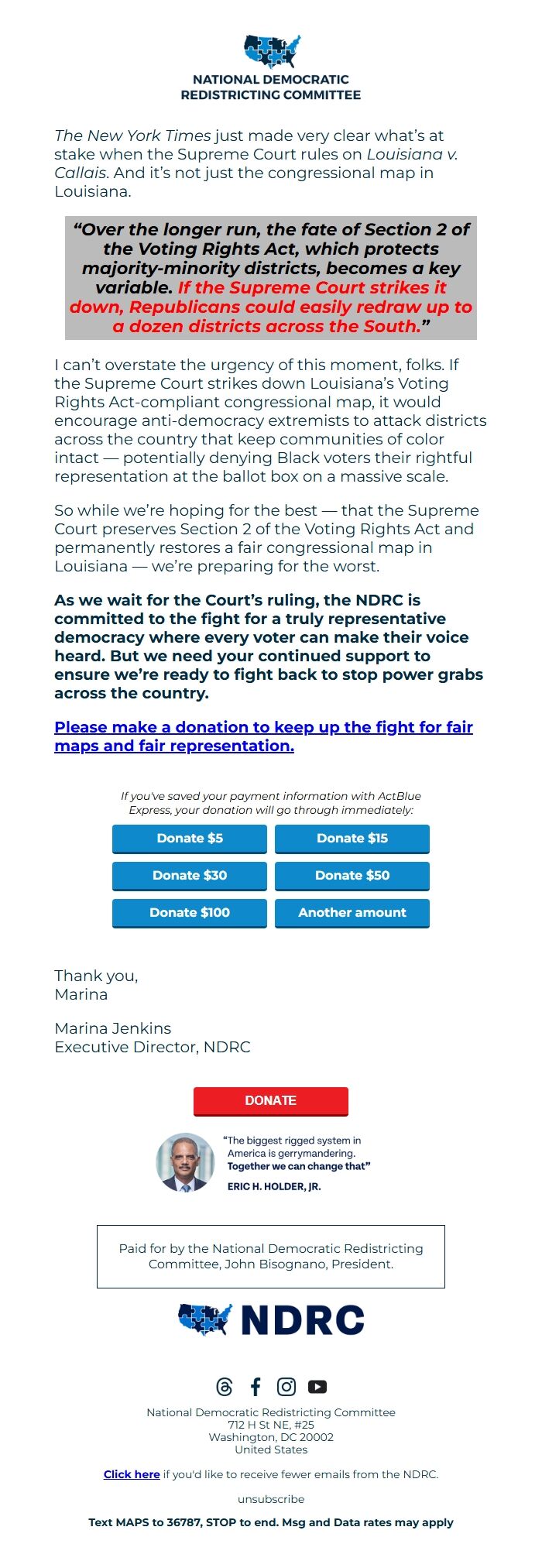
Task: Click the Facebook social icon
Action: (256, 1385)
